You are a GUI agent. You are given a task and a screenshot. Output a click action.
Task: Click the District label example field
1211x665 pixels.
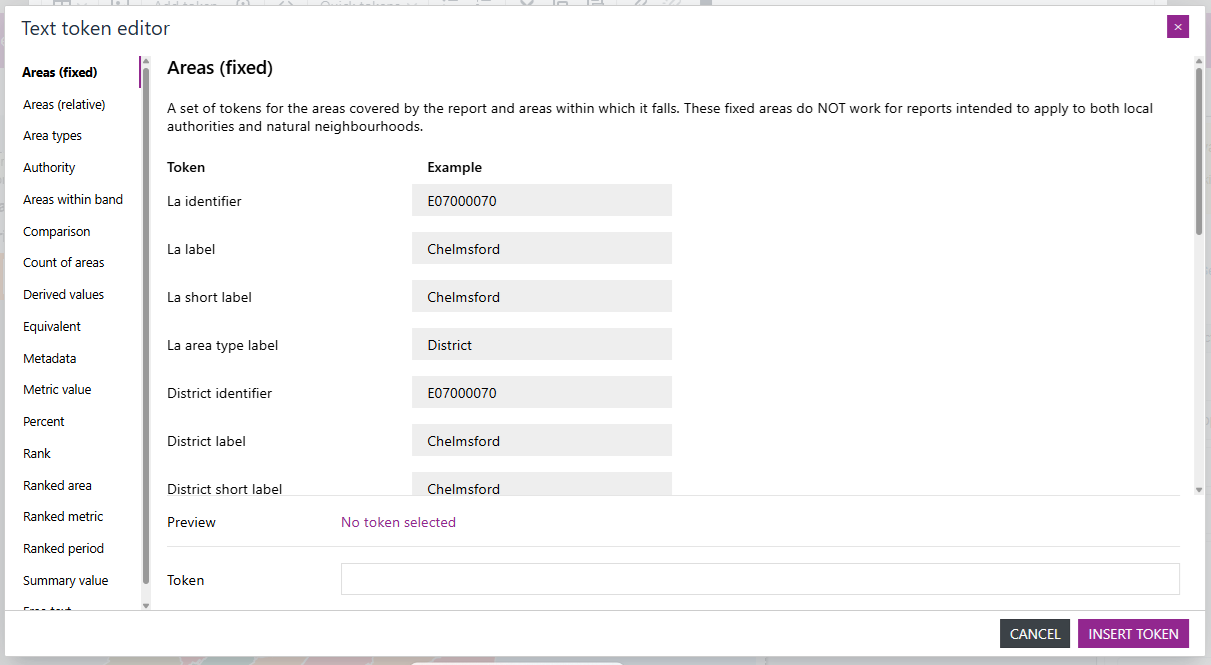click(x=541, y=440)
